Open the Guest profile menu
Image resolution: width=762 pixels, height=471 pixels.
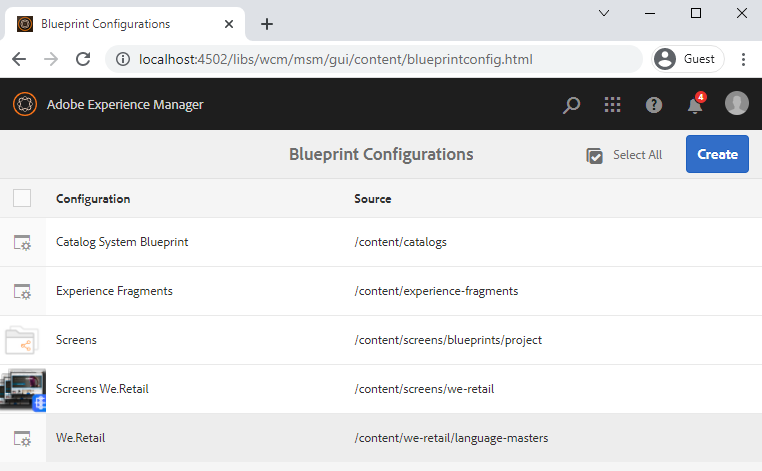point(687,59)
